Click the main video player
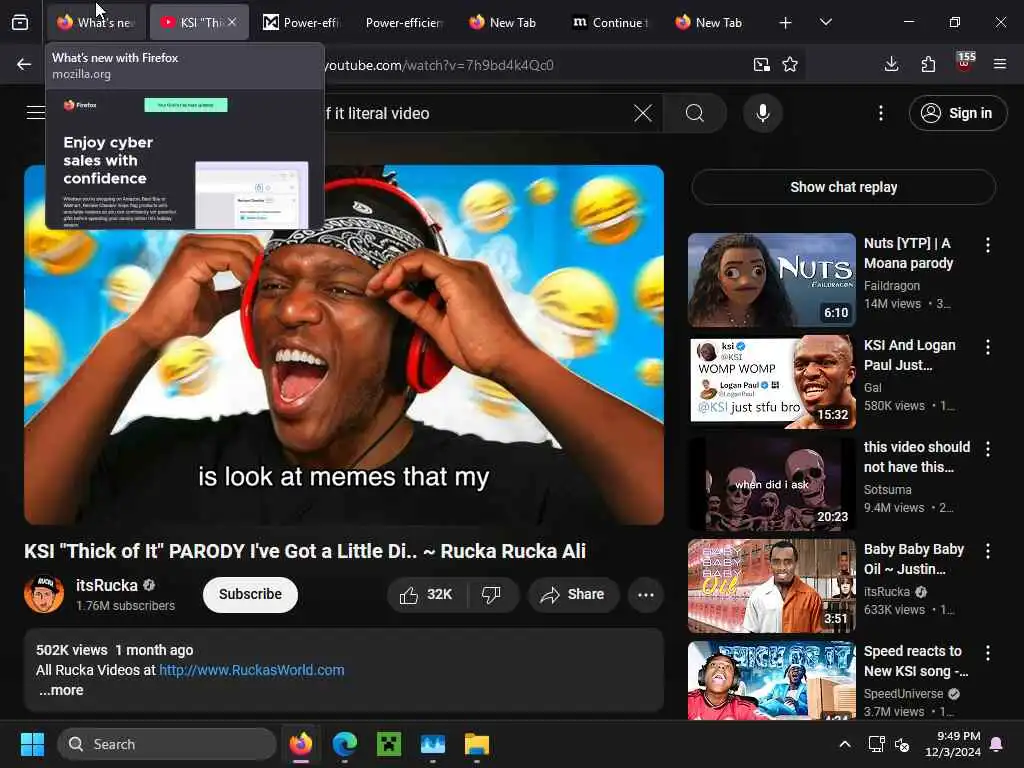 (x=344, y=344)
